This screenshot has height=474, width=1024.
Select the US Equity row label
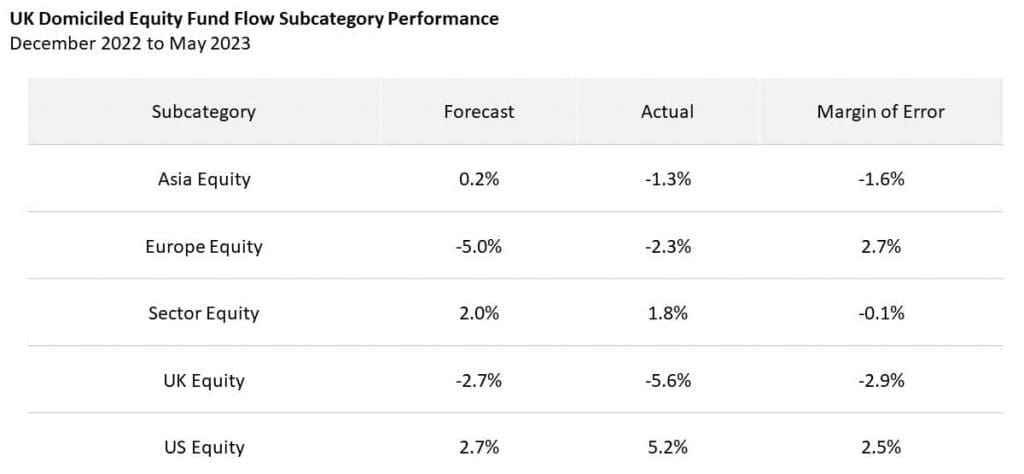(x=204, y=447)
